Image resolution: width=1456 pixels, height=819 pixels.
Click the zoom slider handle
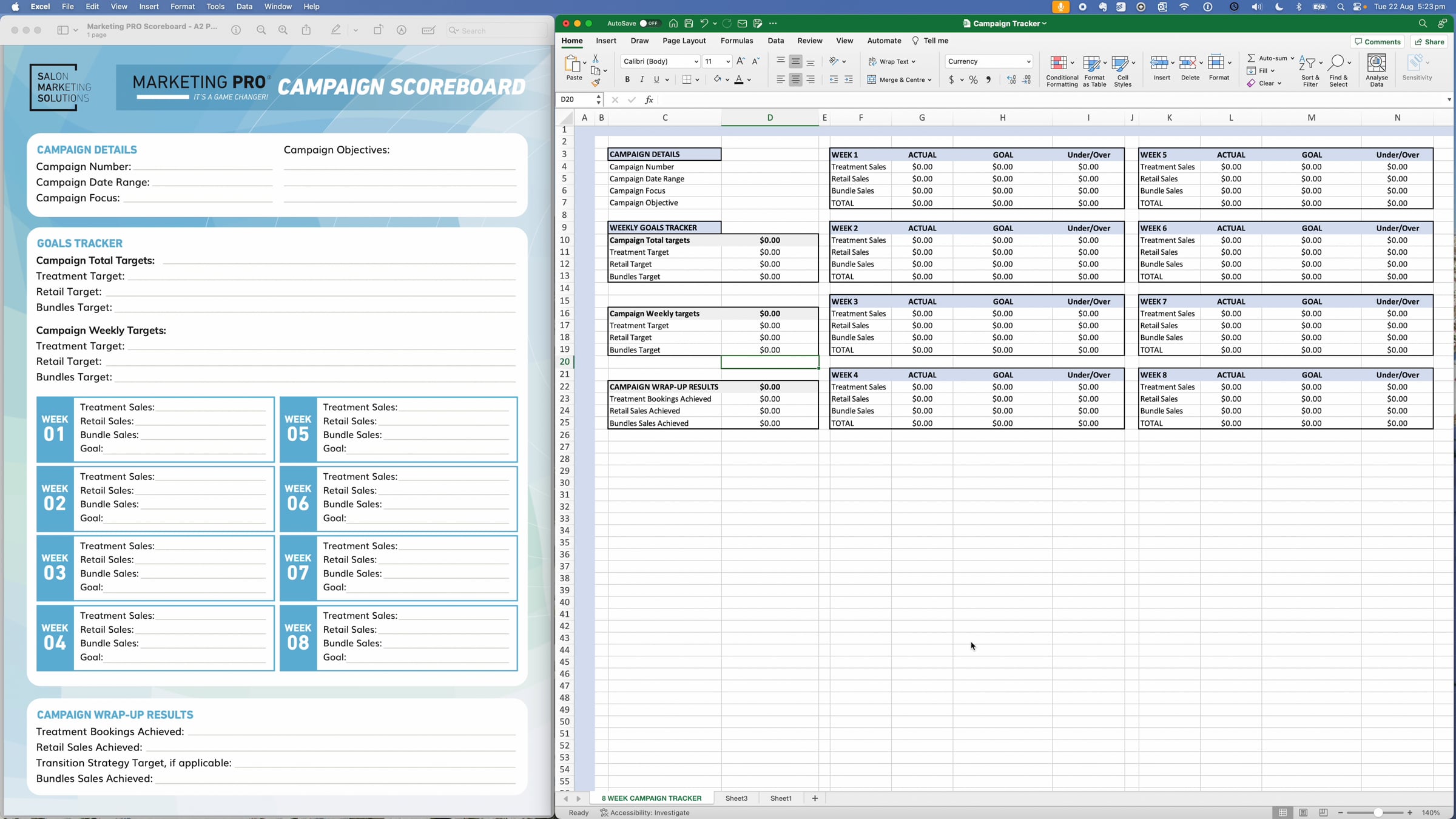point(1378,813)
